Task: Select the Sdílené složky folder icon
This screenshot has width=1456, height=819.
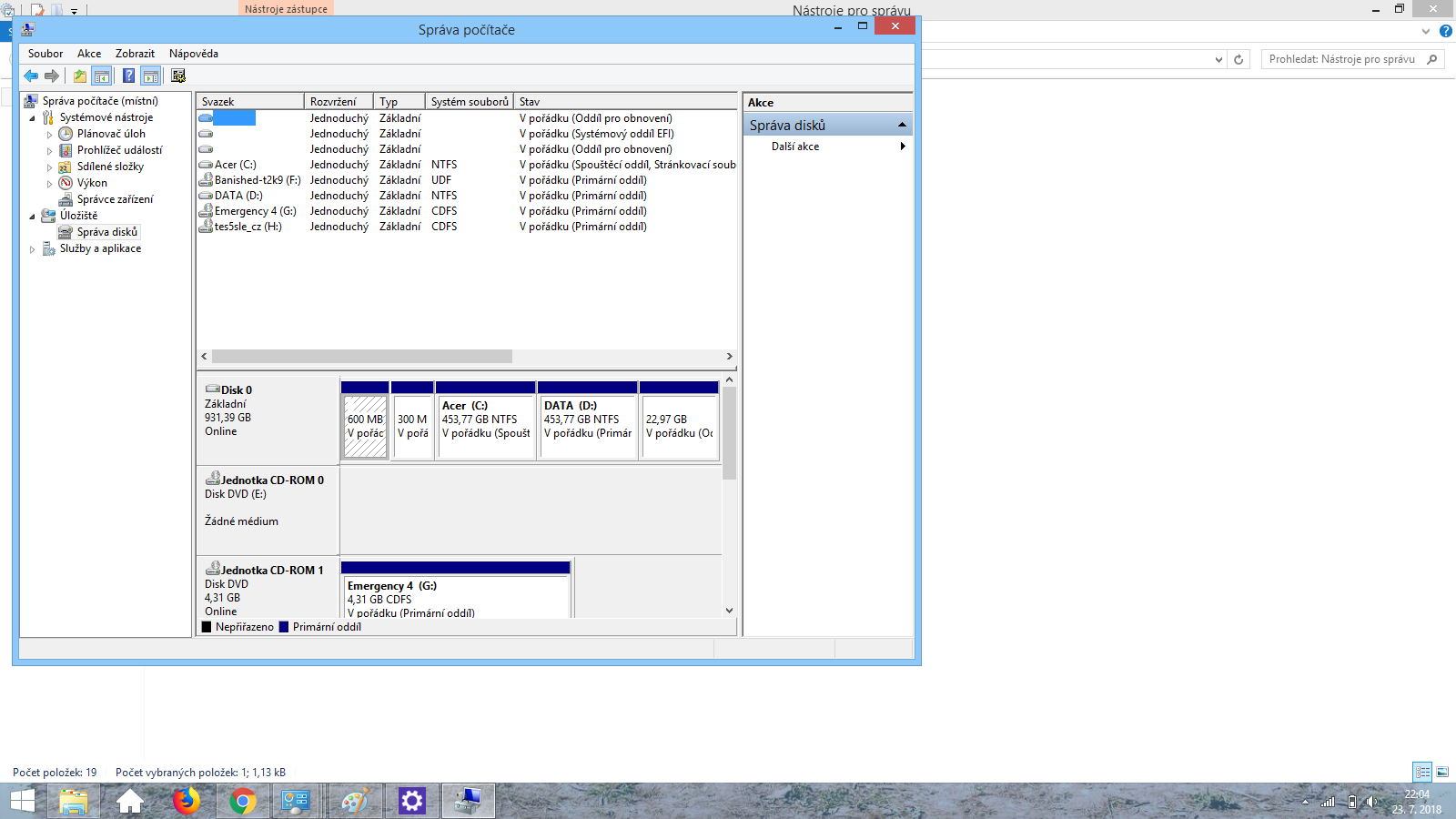Action: click(x=66, y=167)
